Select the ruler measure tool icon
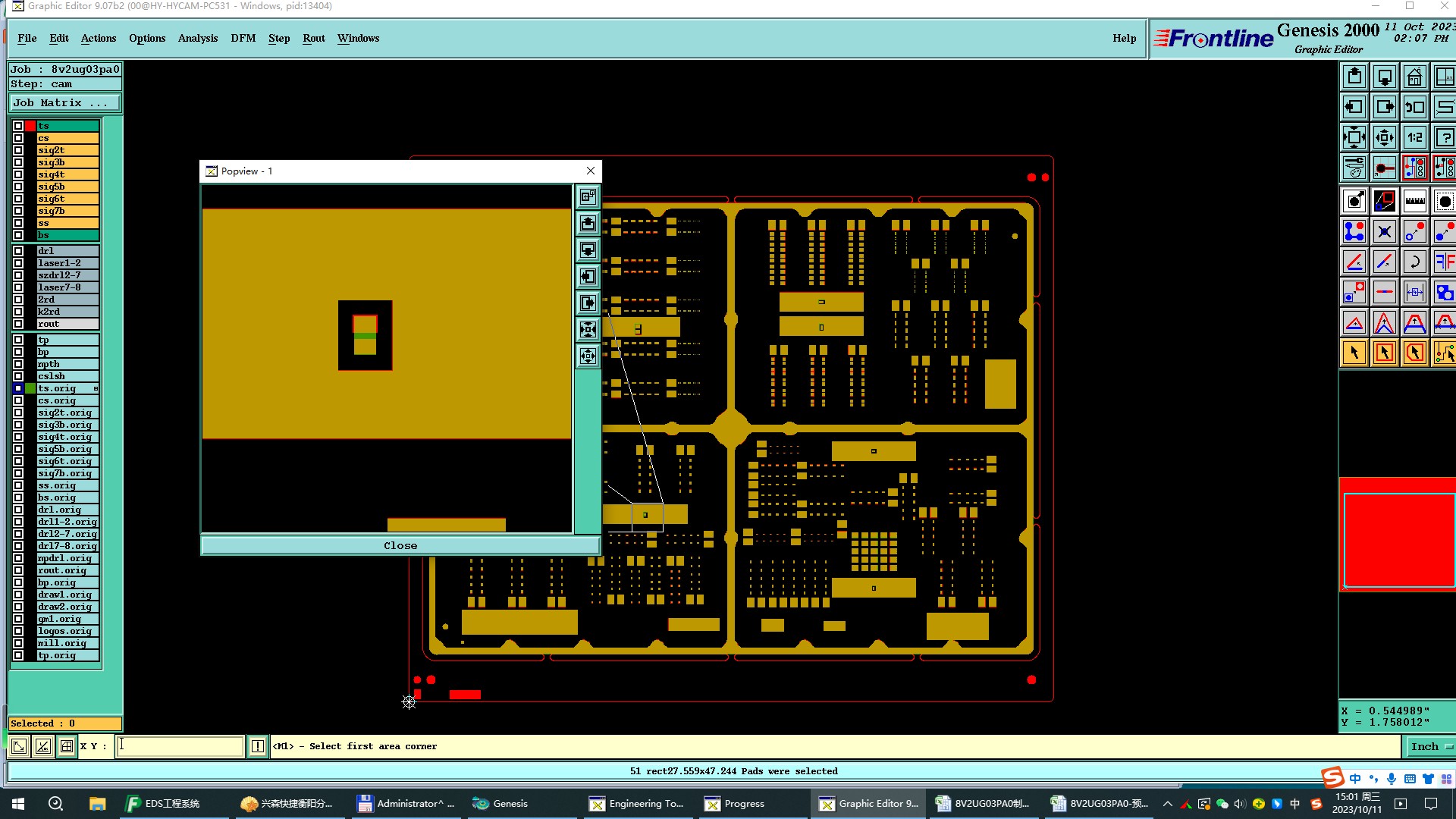This screenshot has height=819, width=1456. 1414,201
